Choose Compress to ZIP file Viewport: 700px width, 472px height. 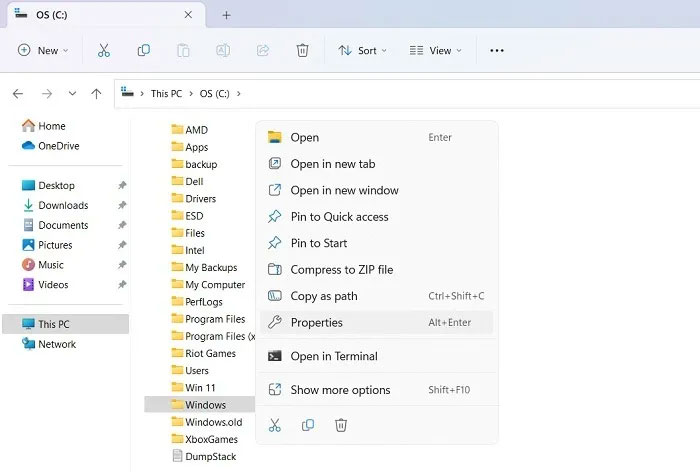[x=341, y=270]
